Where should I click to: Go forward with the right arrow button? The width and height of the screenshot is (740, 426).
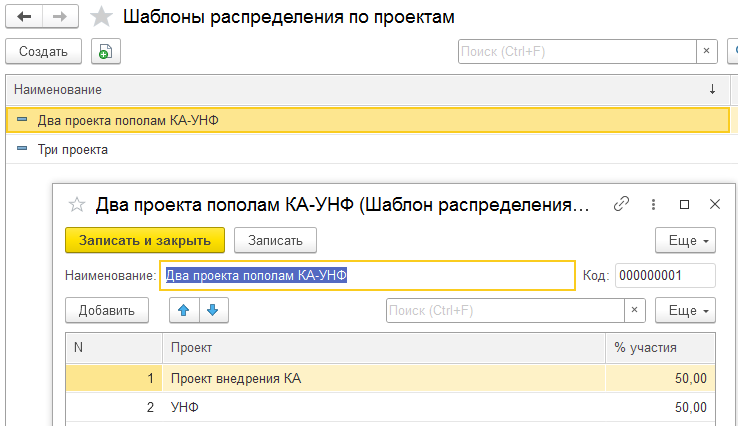pos(60,17)
